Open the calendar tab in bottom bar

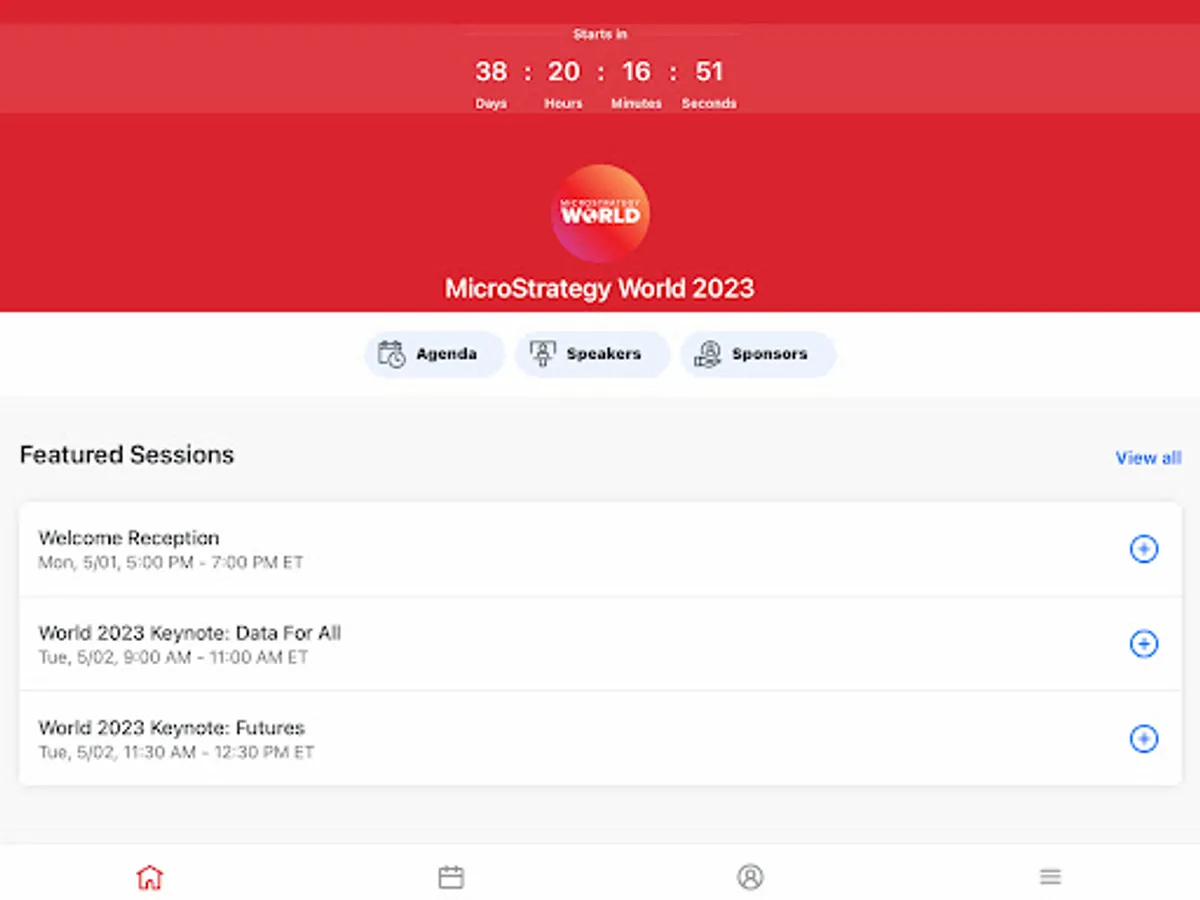451,877
